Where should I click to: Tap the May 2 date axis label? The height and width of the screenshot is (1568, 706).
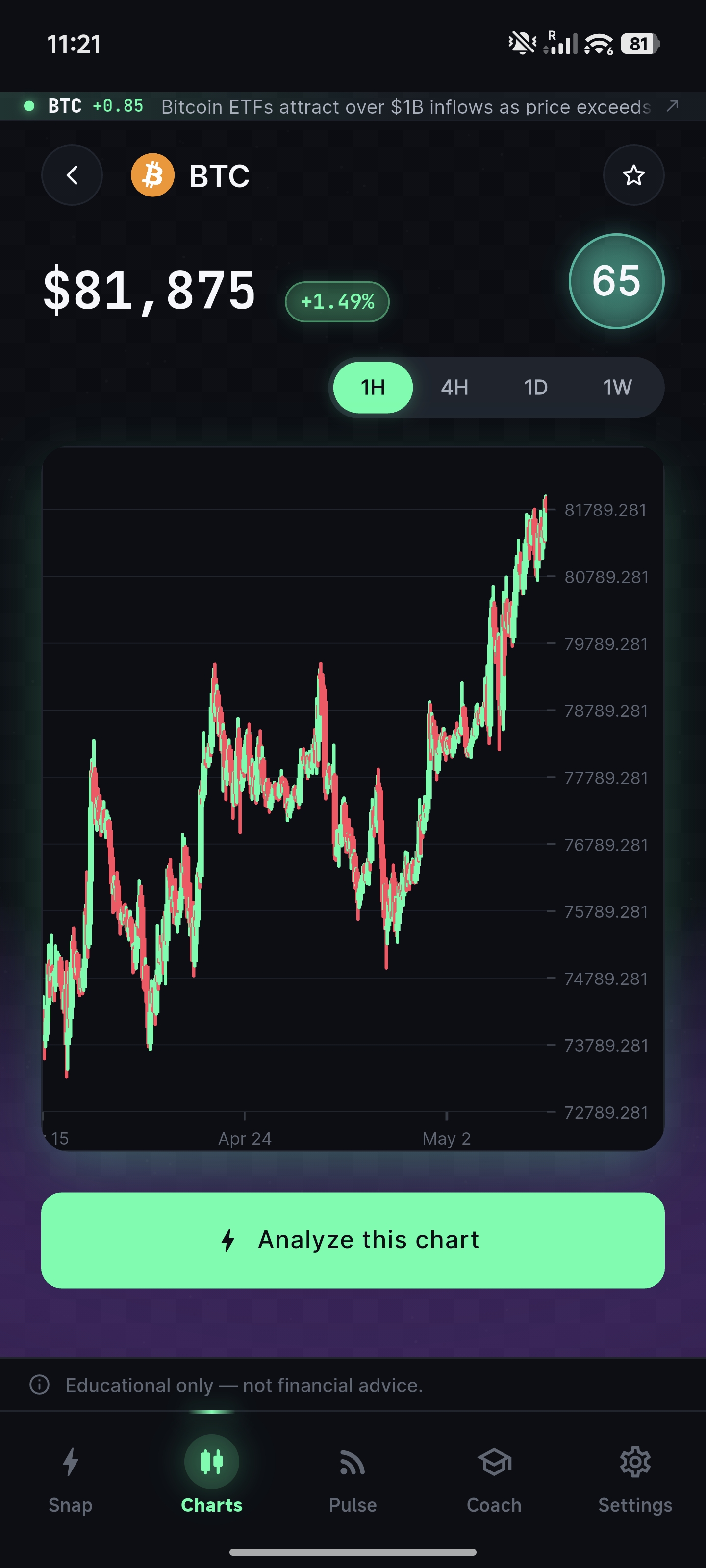[447, 1138]
